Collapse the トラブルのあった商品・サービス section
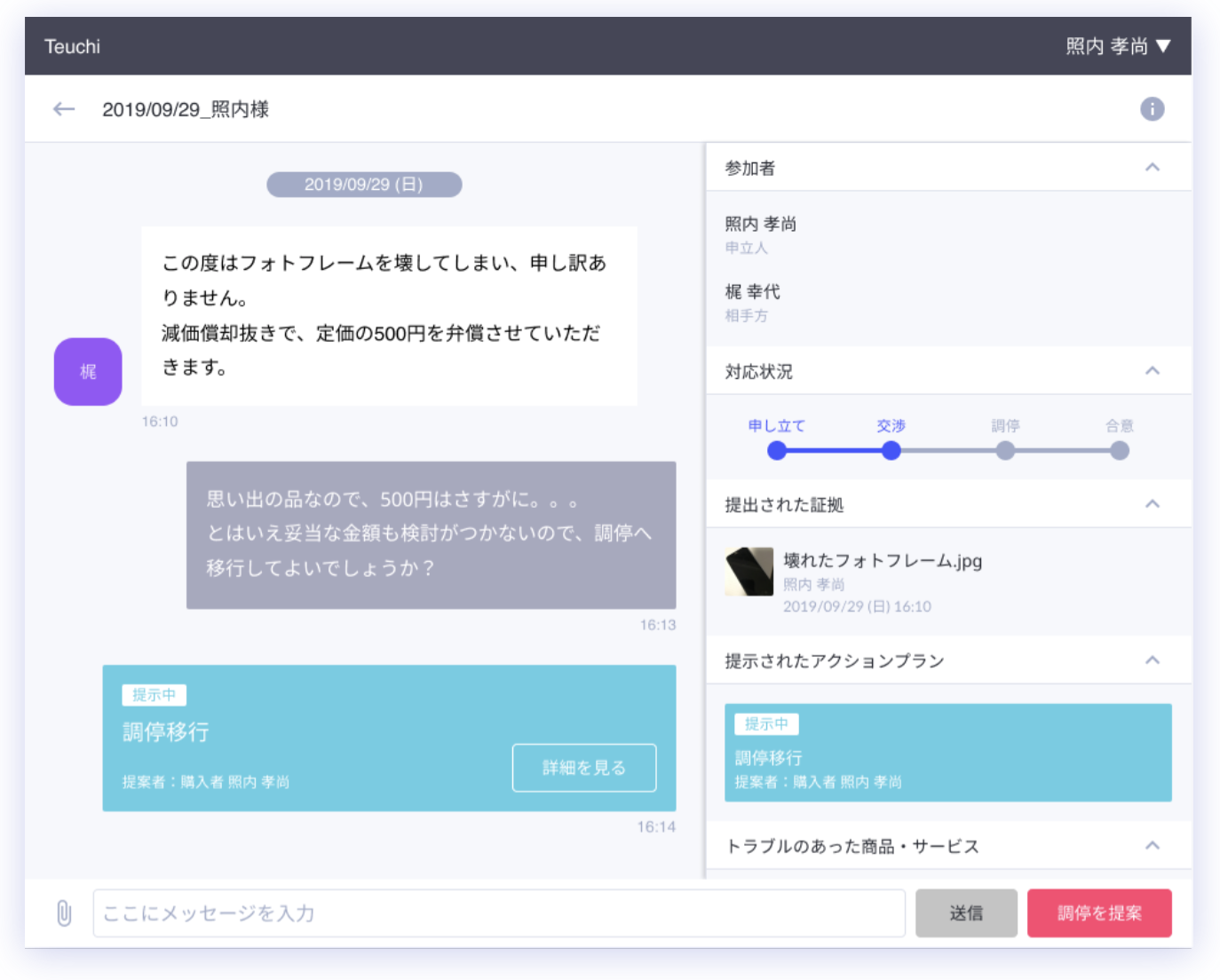 (x=1152, y=846)
